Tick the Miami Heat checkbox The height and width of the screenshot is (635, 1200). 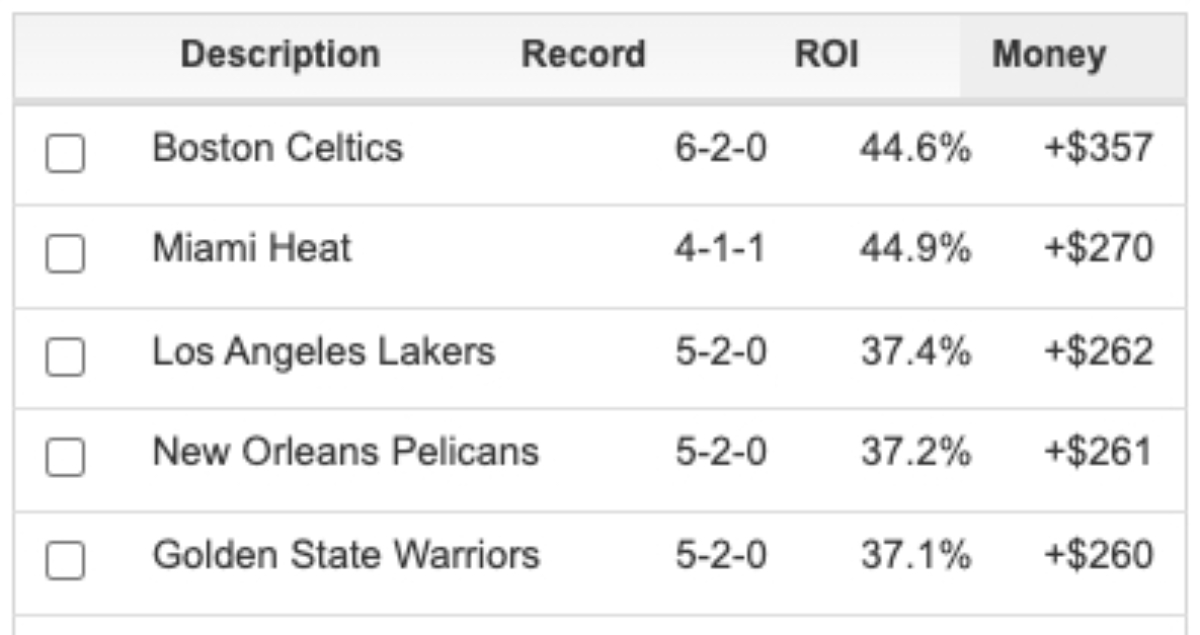coord(65,254)
